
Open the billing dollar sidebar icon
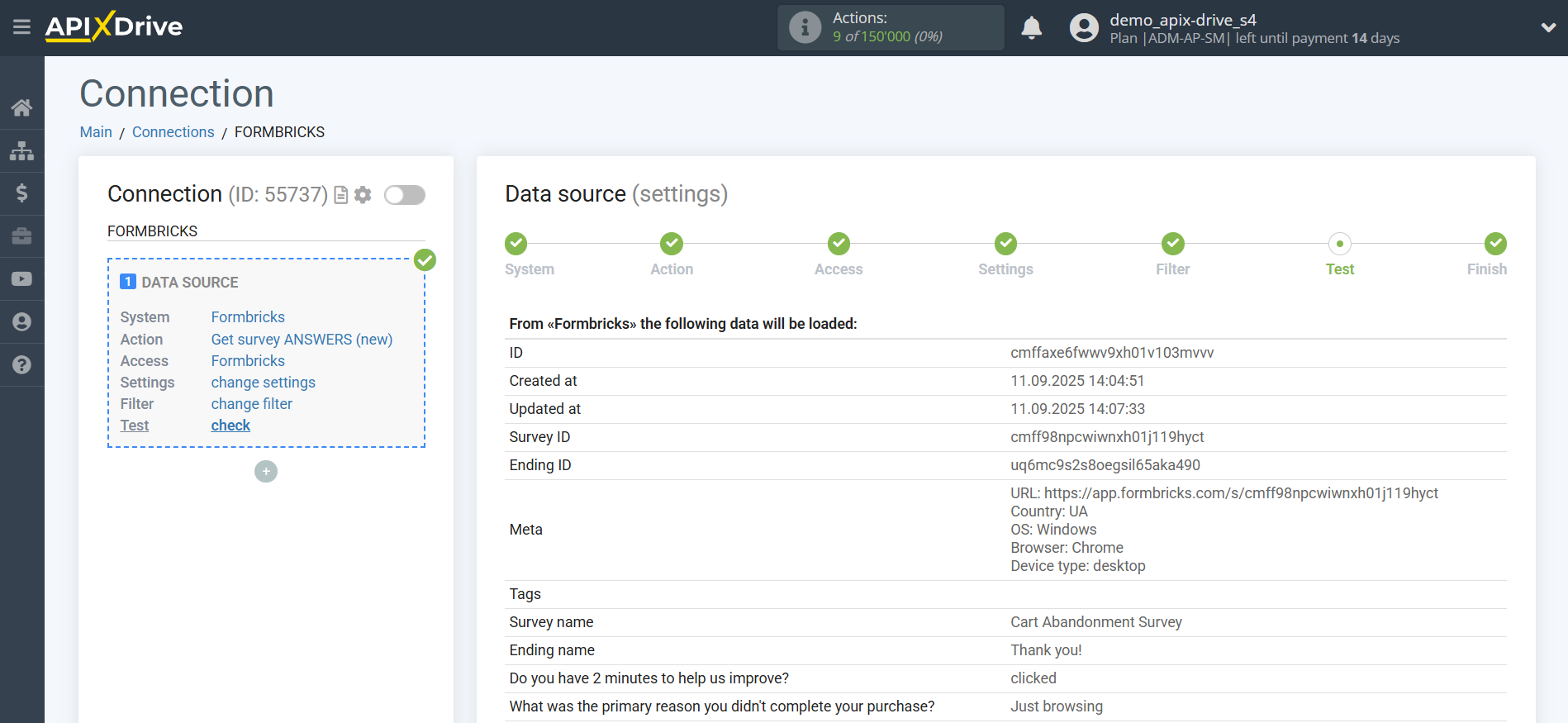click(x=22, y=193)
